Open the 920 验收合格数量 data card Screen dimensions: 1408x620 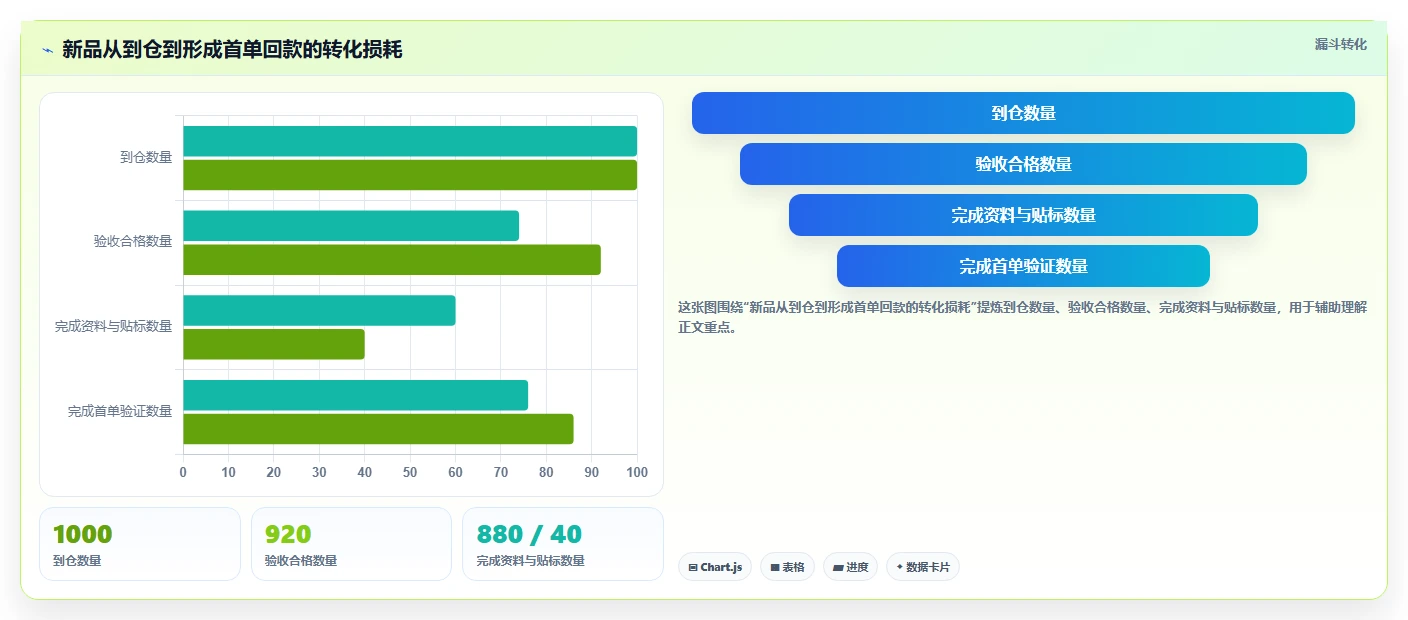[351, 544]
